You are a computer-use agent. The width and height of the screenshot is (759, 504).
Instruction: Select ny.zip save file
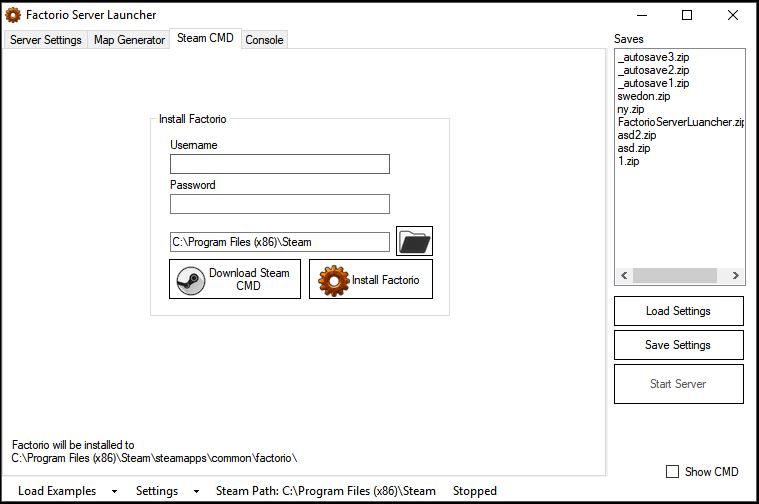click(631, 109)
